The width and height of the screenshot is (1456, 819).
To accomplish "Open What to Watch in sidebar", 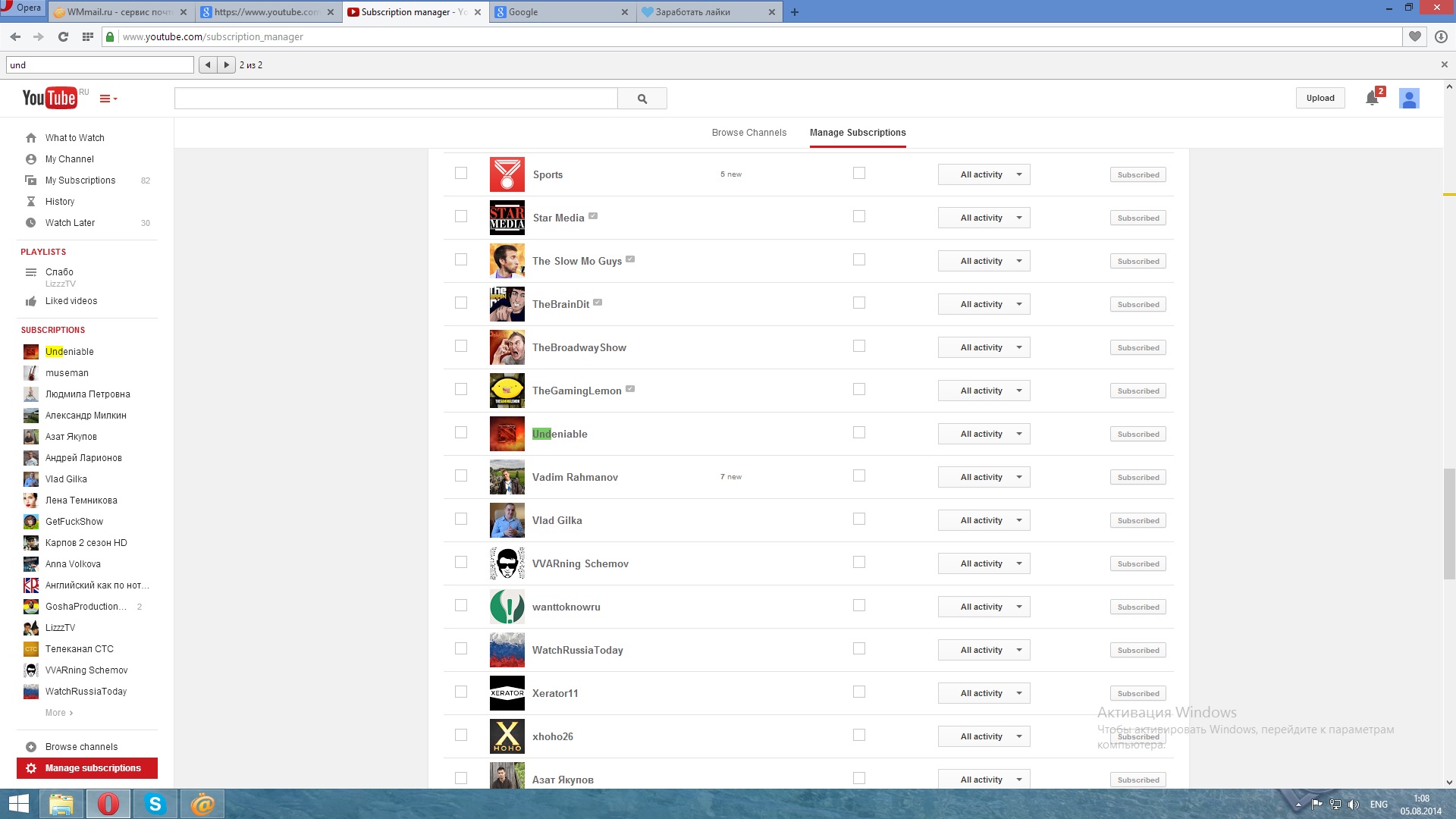I will (75, 138).
